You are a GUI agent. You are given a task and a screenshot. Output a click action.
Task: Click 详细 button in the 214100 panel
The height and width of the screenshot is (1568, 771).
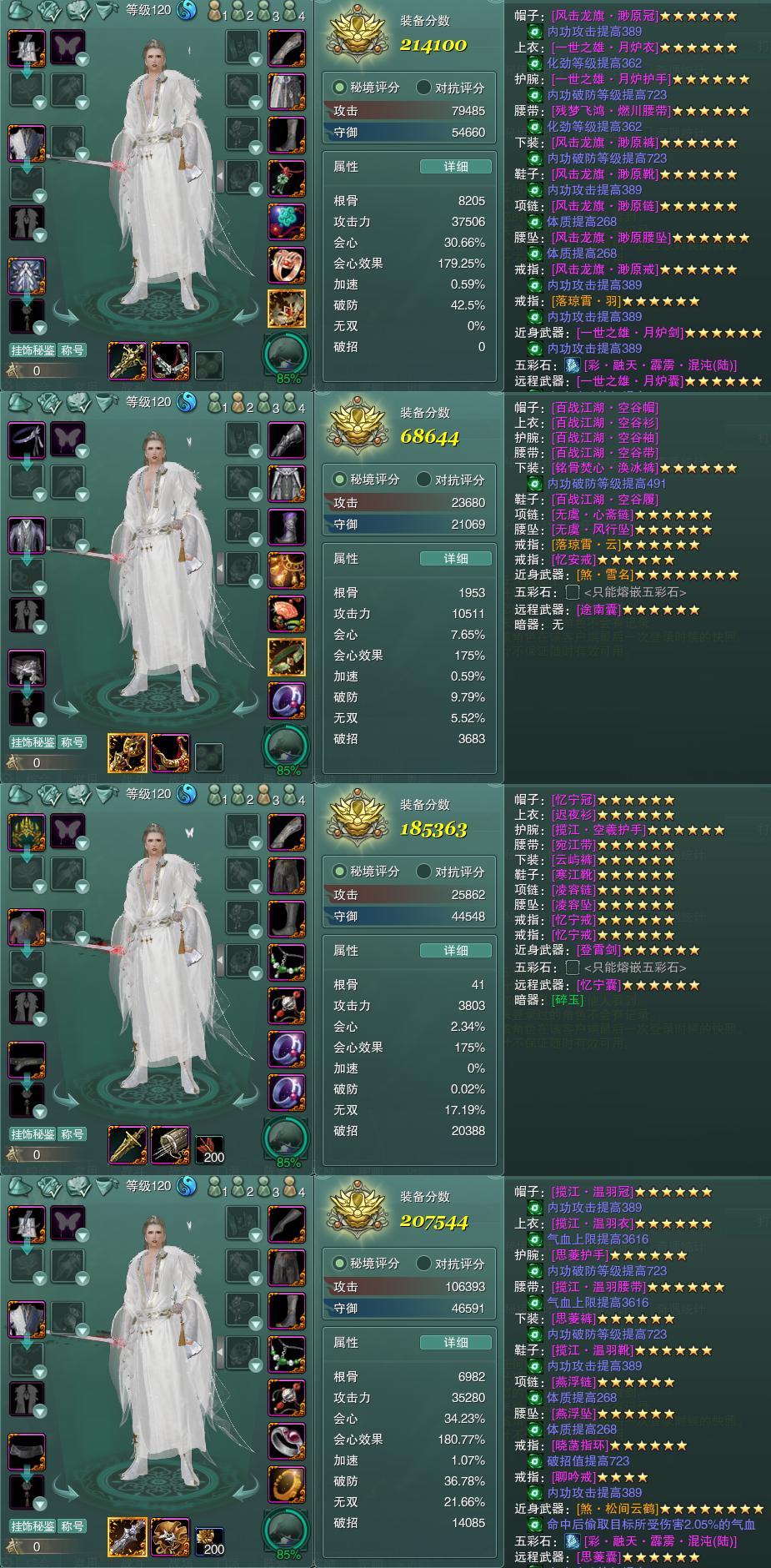(x=455, y=166)
